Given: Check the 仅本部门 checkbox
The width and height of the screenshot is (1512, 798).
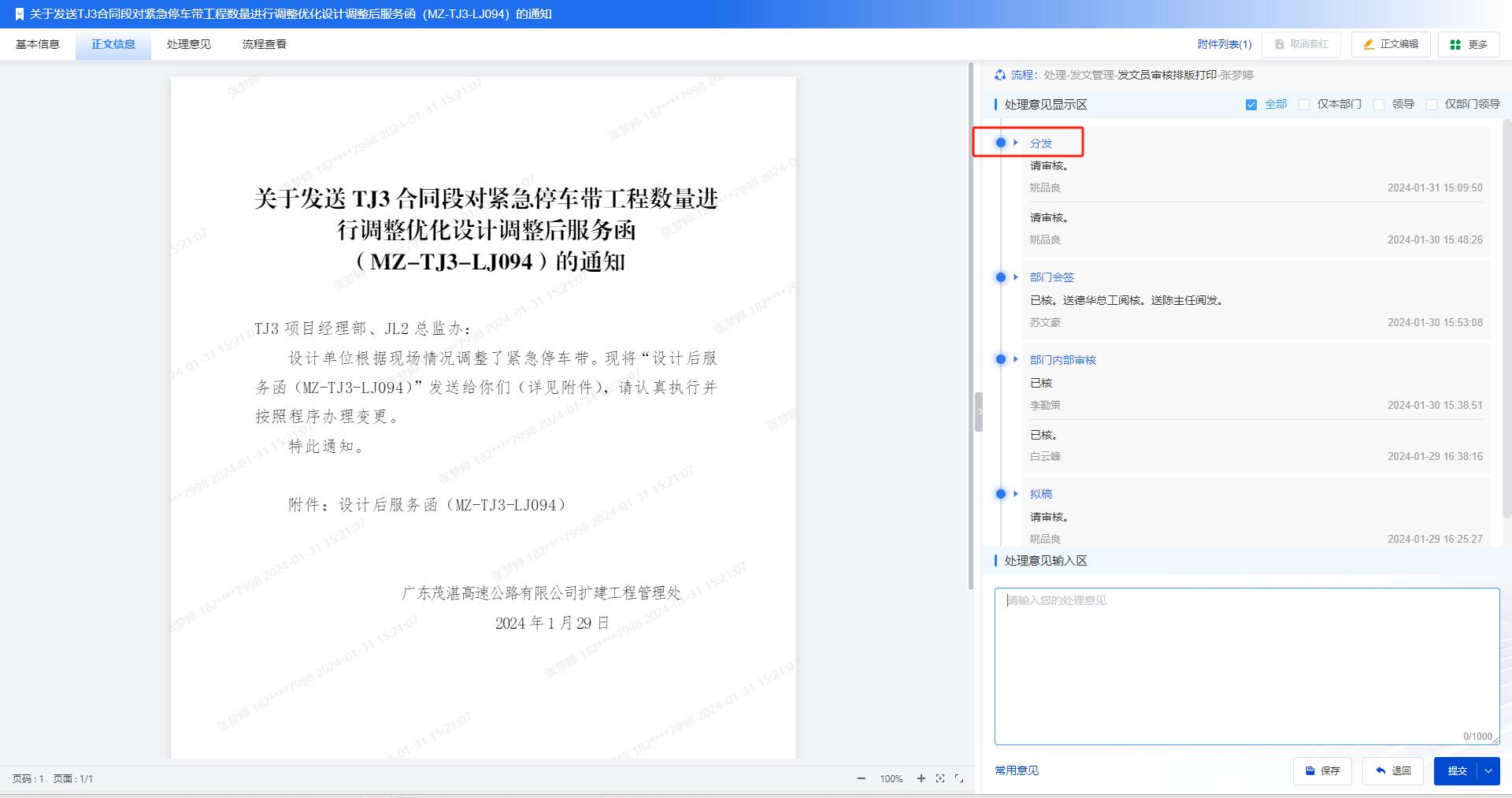Looking at the screenshot, I should [x=1304, y=105].
